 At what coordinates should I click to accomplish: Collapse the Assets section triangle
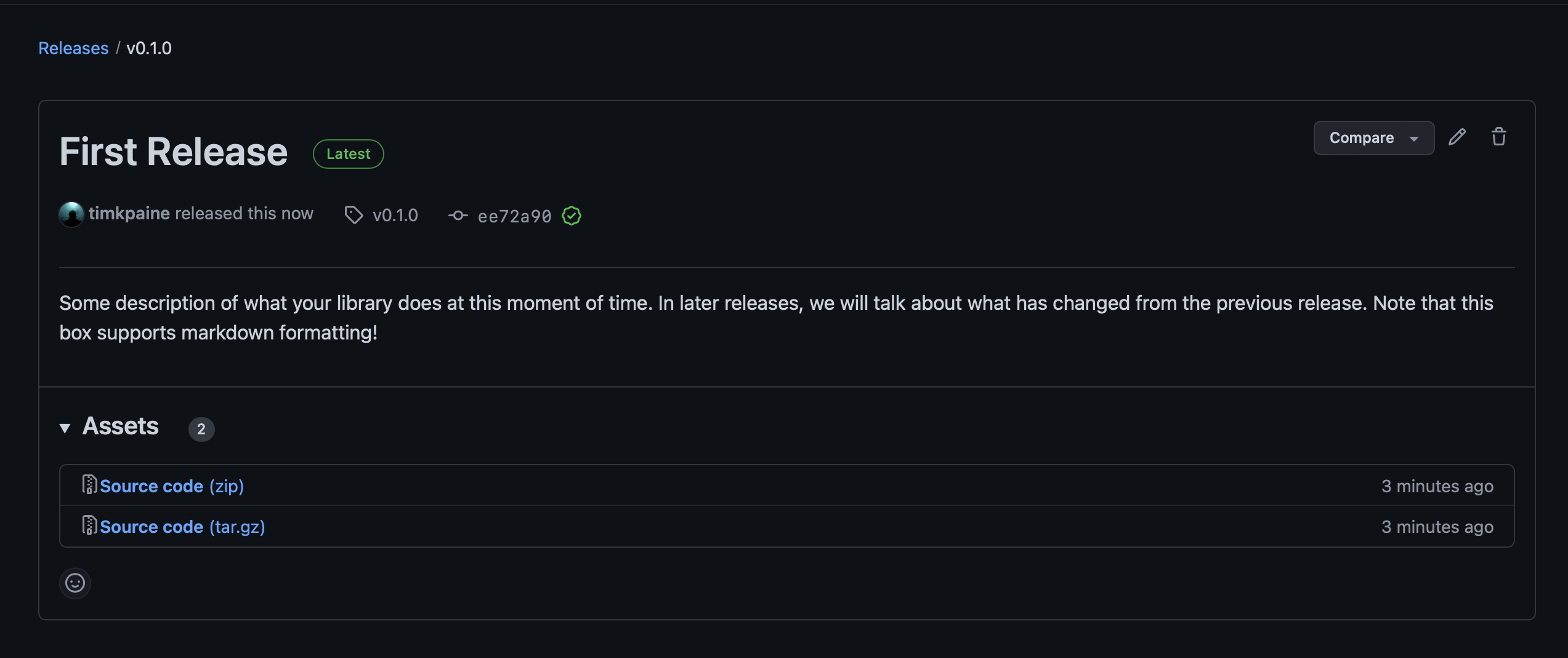(x=65, y=428)
